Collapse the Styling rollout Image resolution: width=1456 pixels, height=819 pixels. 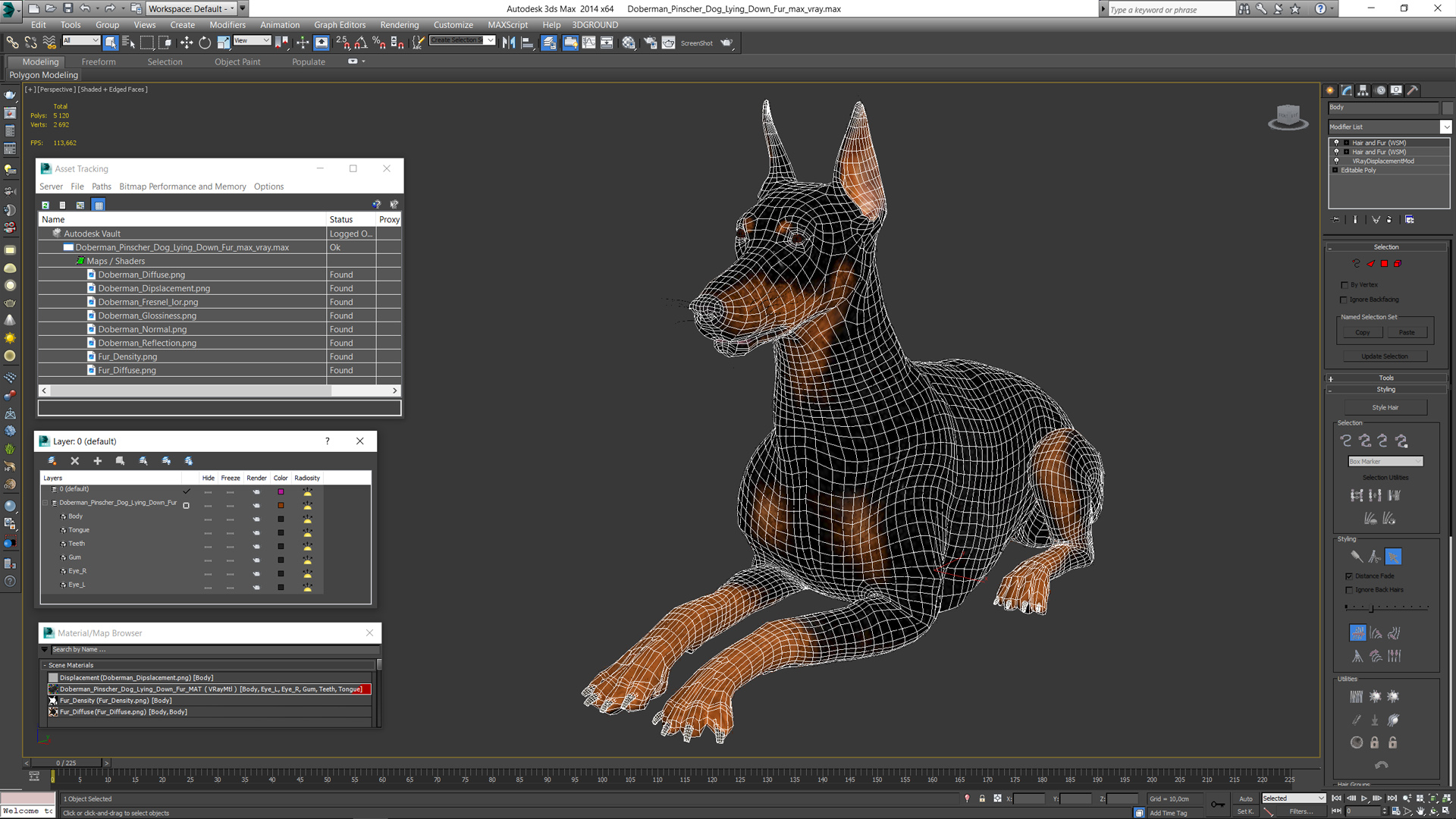click(1386, 390)
